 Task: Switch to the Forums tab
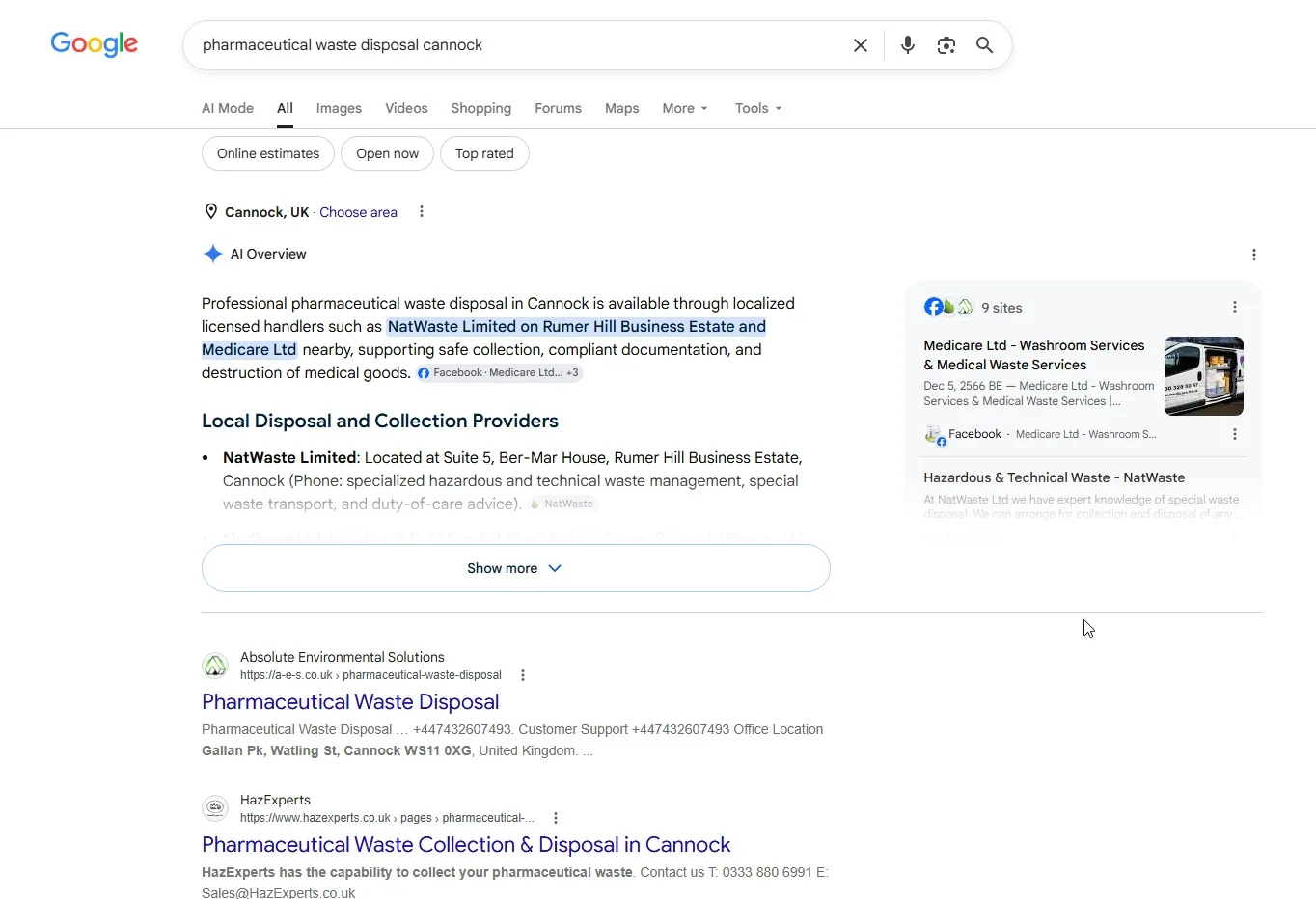click(558, 108)
